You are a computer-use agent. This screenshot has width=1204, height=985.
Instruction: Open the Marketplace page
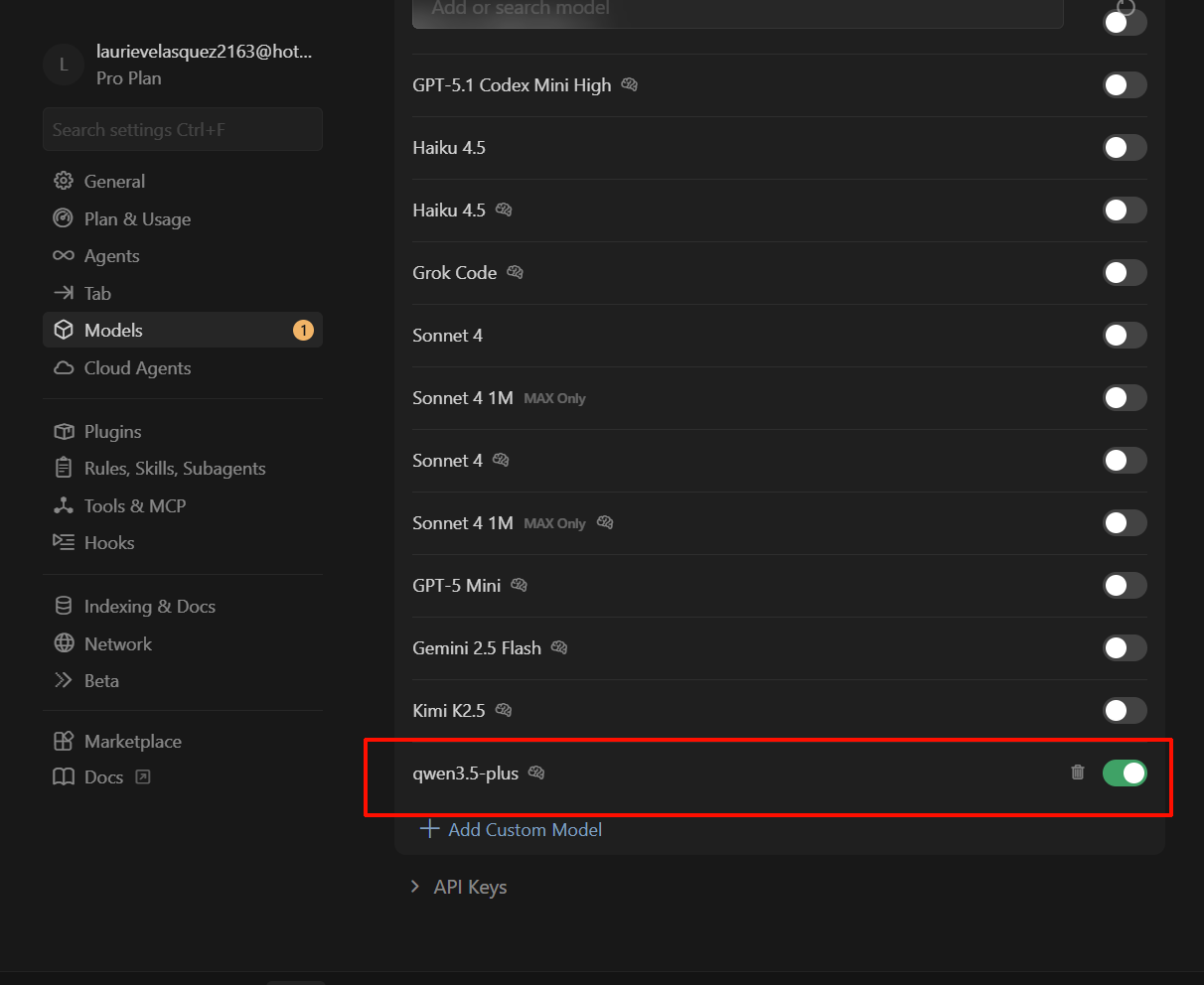click(x=133, y=741)
